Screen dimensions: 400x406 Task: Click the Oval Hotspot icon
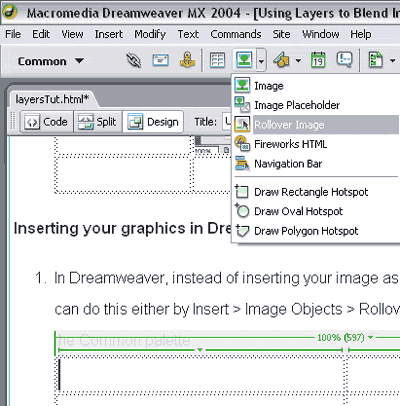click(242, 210)
